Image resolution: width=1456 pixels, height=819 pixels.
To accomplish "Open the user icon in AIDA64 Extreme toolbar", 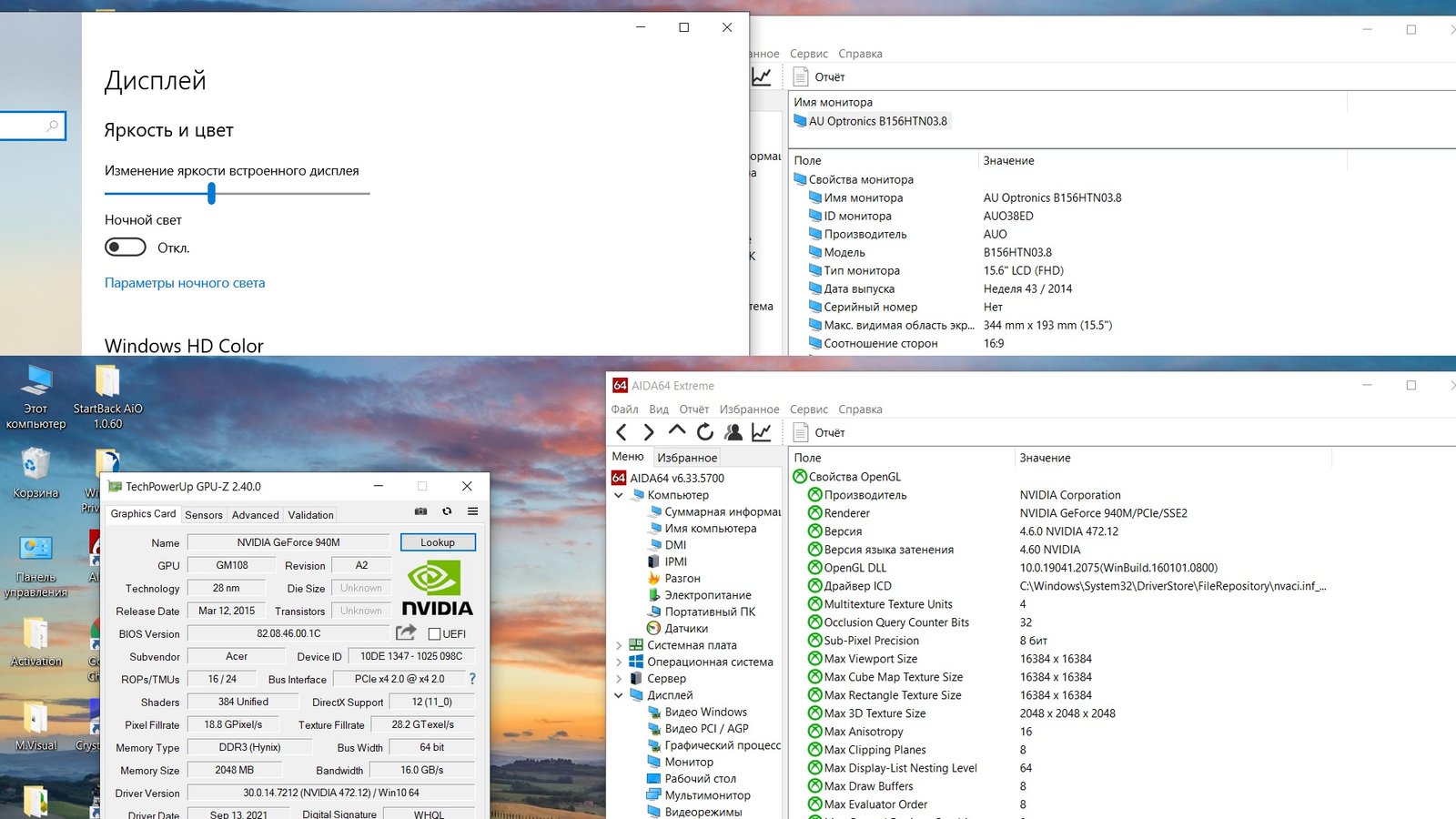I will pos(733,432).
